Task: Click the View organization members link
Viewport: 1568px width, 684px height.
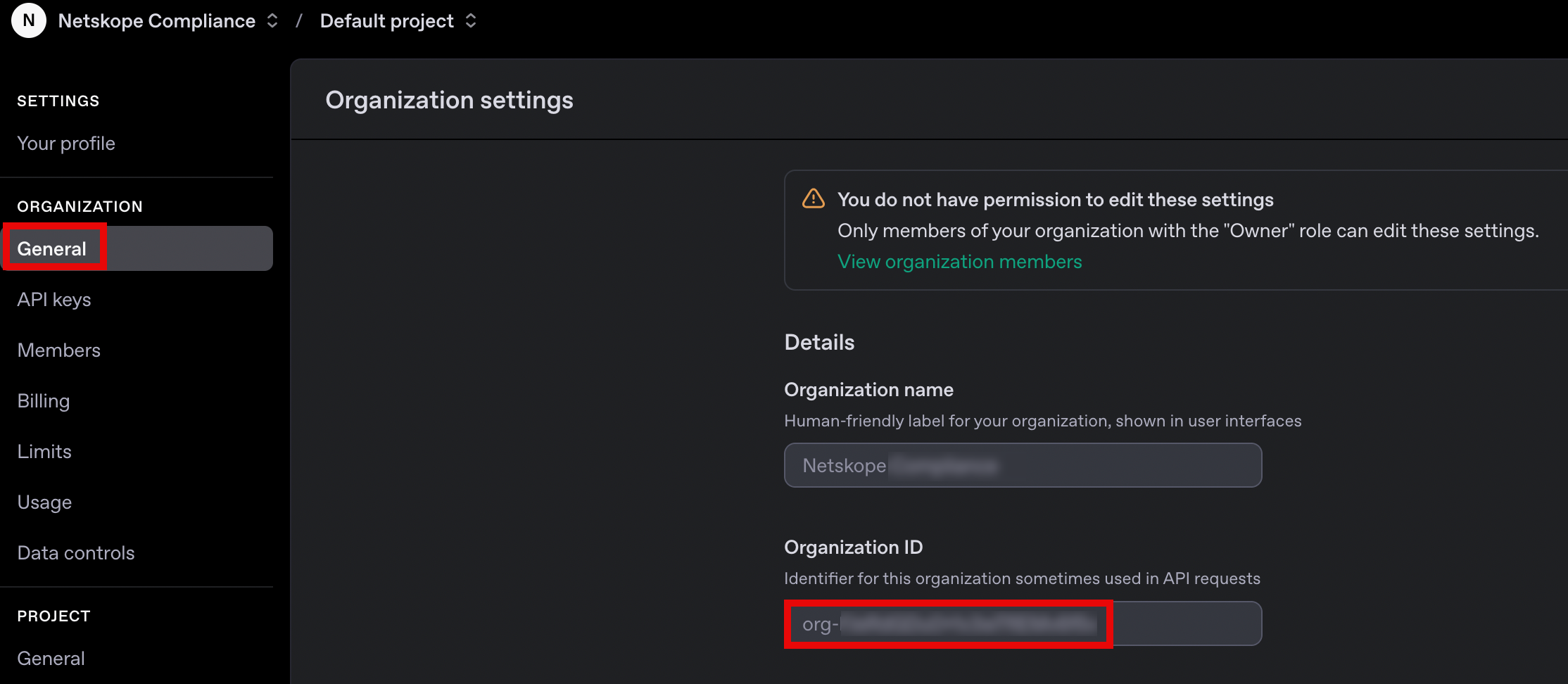Action: (959, 261)
